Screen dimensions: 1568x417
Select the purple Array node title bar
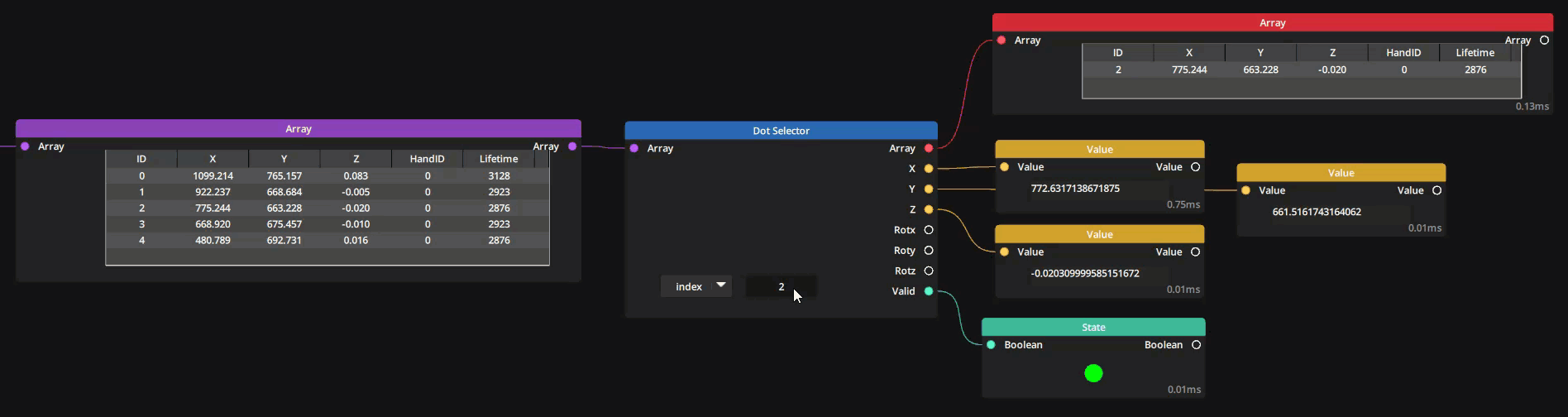(299, 129)
